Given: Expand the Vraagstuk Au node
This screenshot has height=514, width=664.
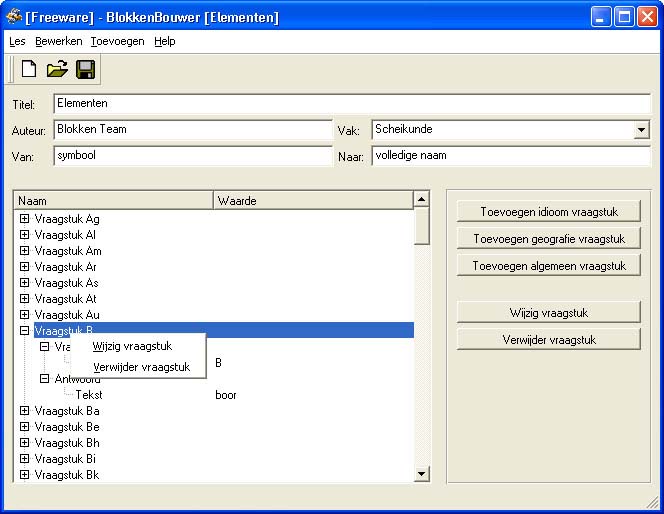Looking at the screenshot, I should (24, 315).
